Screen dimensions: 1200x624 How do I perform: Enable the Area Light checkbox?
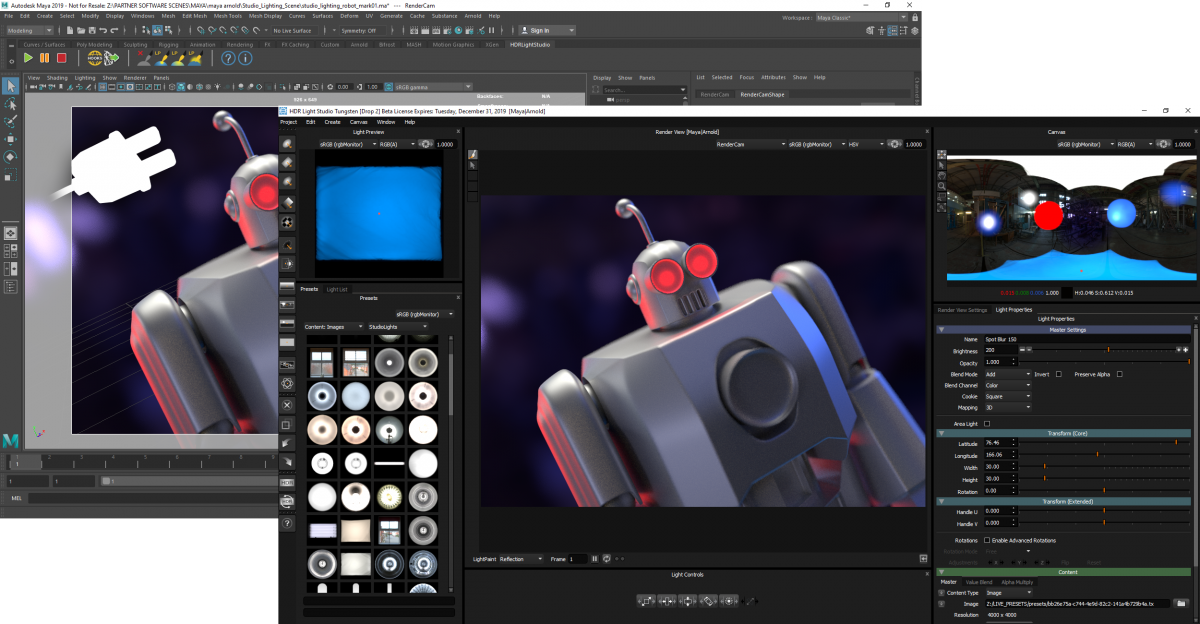(987, 424)
